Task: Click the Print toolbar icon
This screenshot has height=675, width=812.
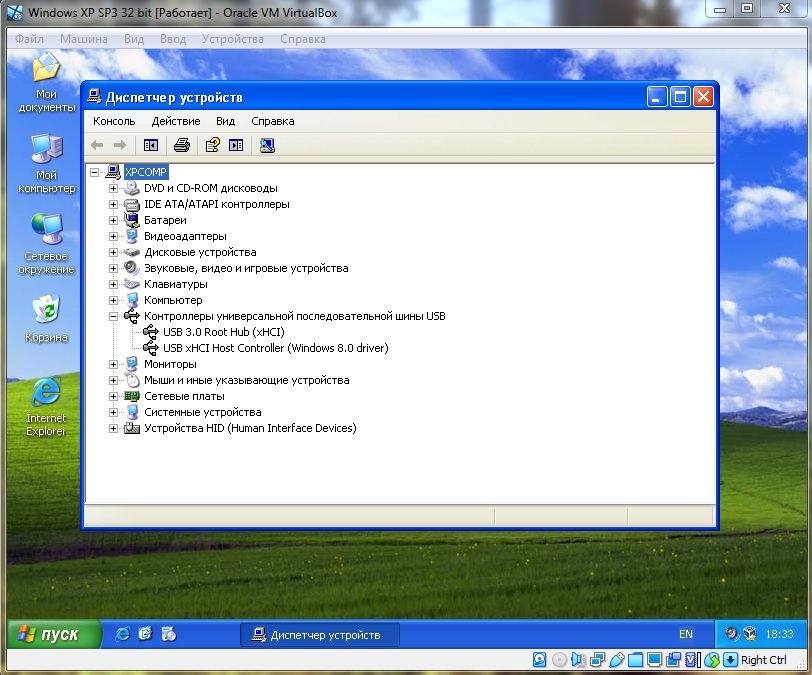Action: pos(182,145)
